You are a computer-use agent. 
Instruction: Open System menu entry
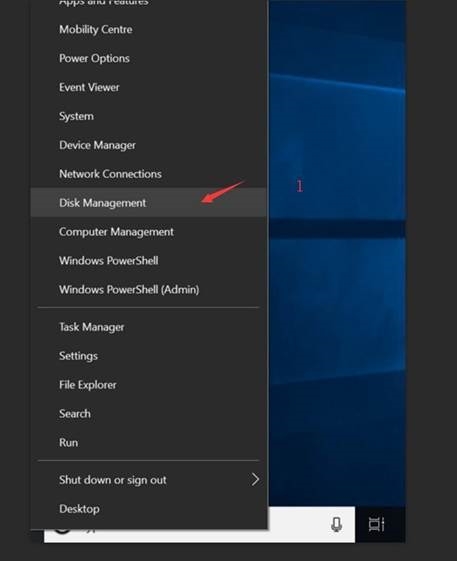149,116
